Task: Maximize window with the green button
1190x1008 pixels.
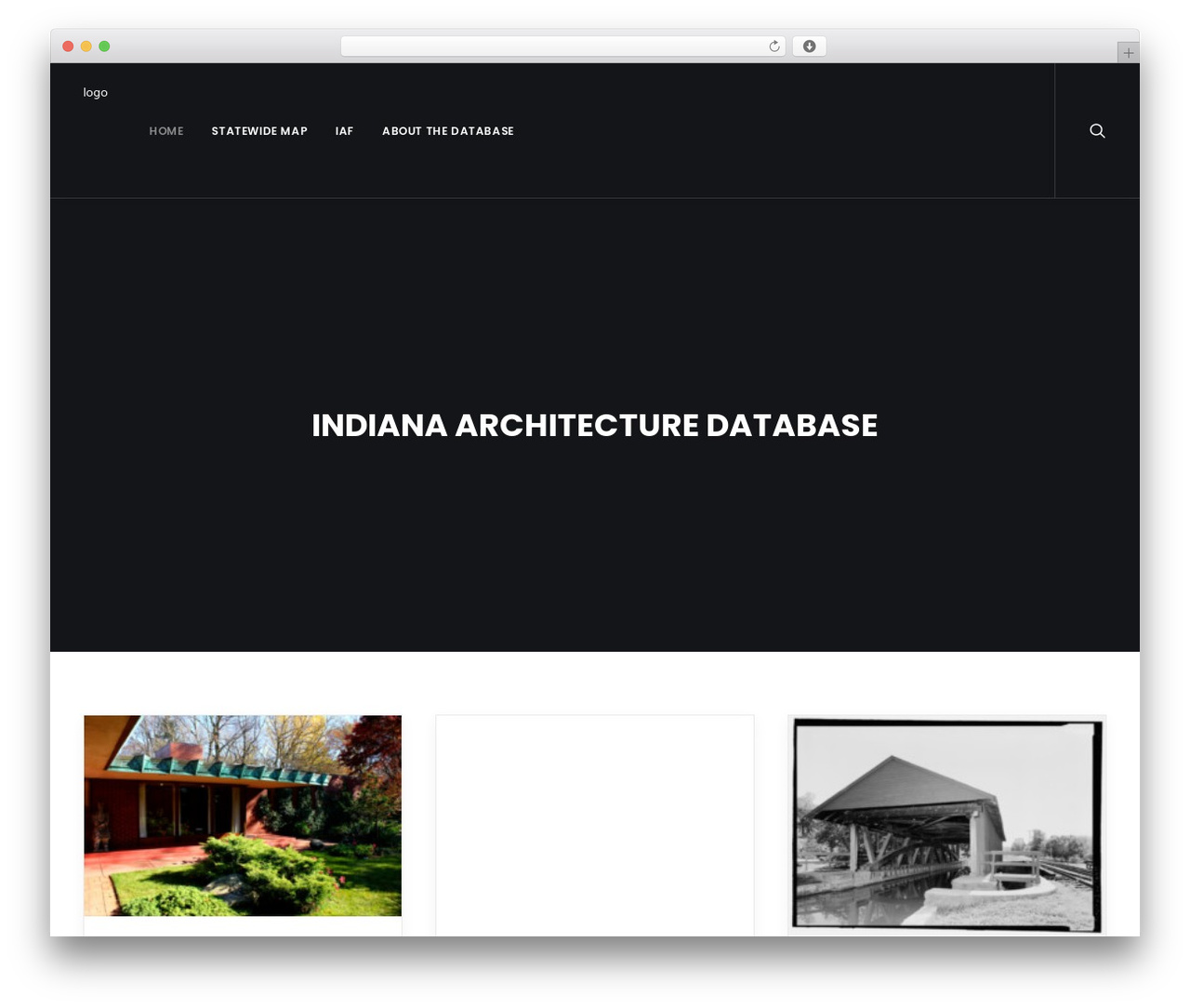Action: [x=104, y=46]
